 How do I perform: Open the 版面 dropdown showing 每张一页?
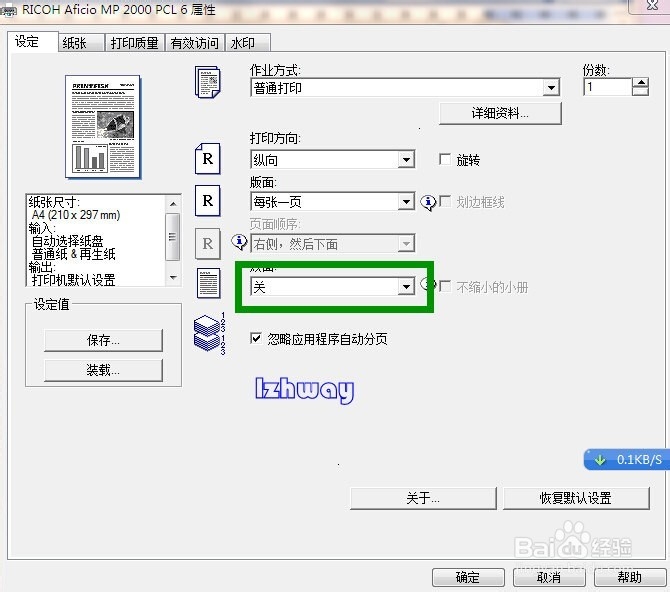(x=332, y=201)
